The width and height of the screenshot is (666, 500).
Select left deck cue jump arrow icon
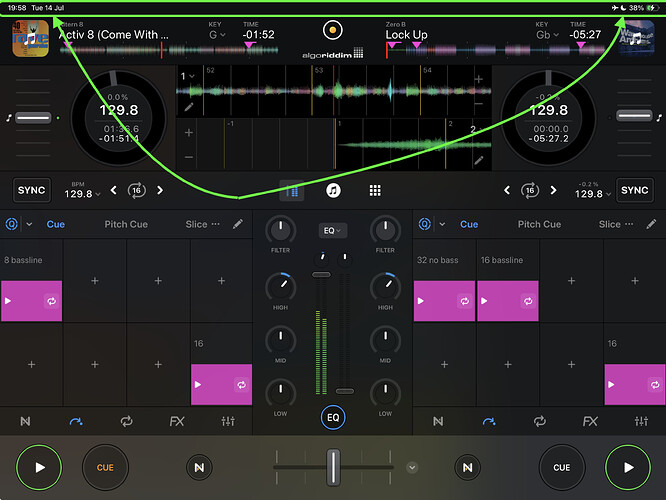(x=76, y=421)
